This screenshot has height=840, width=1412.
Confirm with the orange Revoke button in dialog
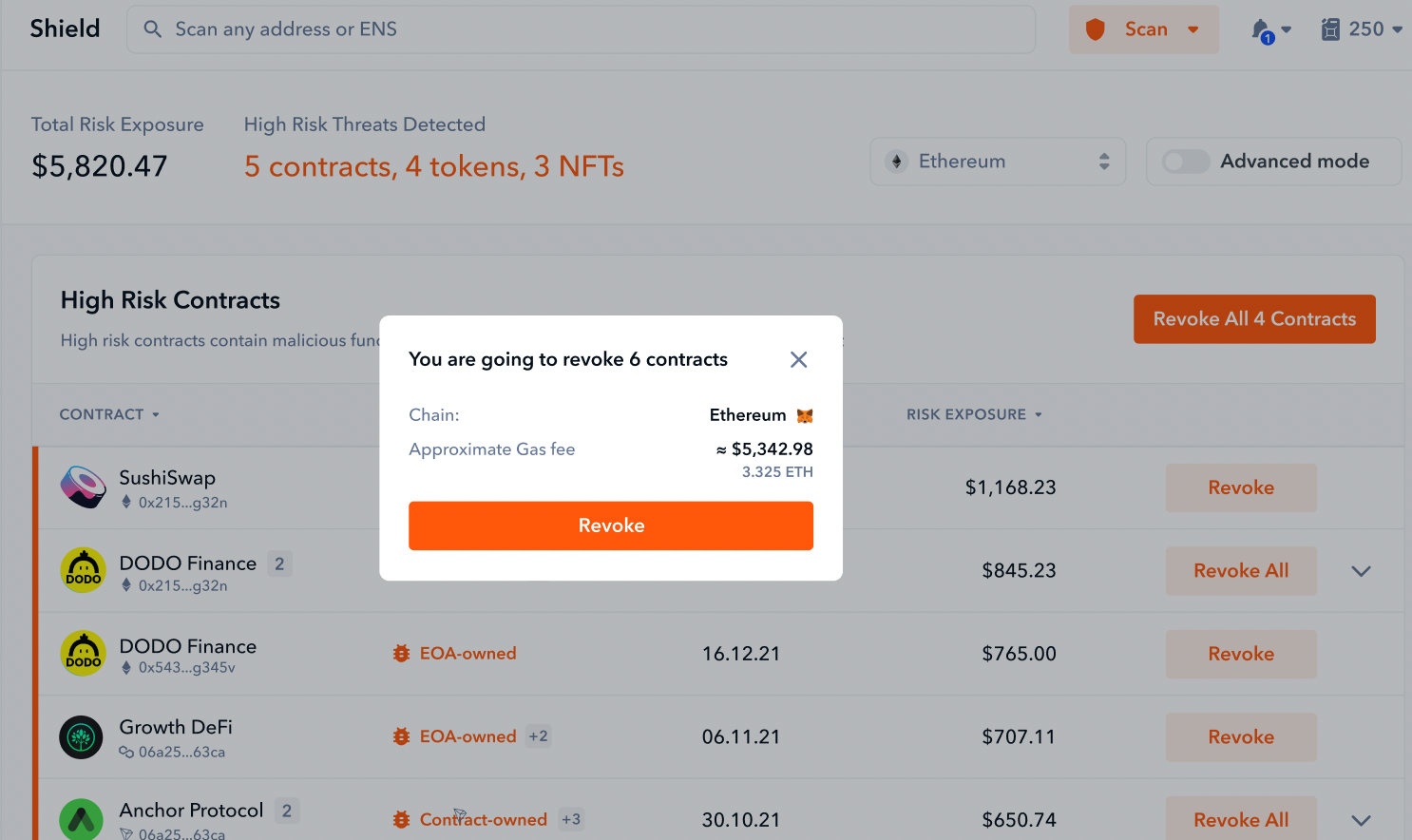tap(611, 525)
